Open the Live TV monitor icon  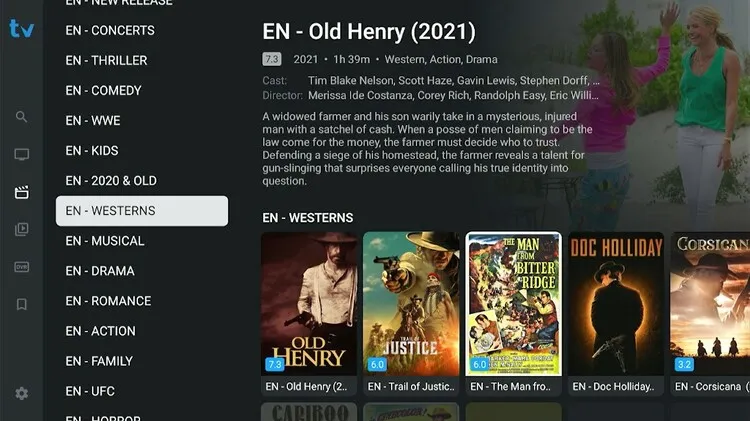tap(22, 155)
